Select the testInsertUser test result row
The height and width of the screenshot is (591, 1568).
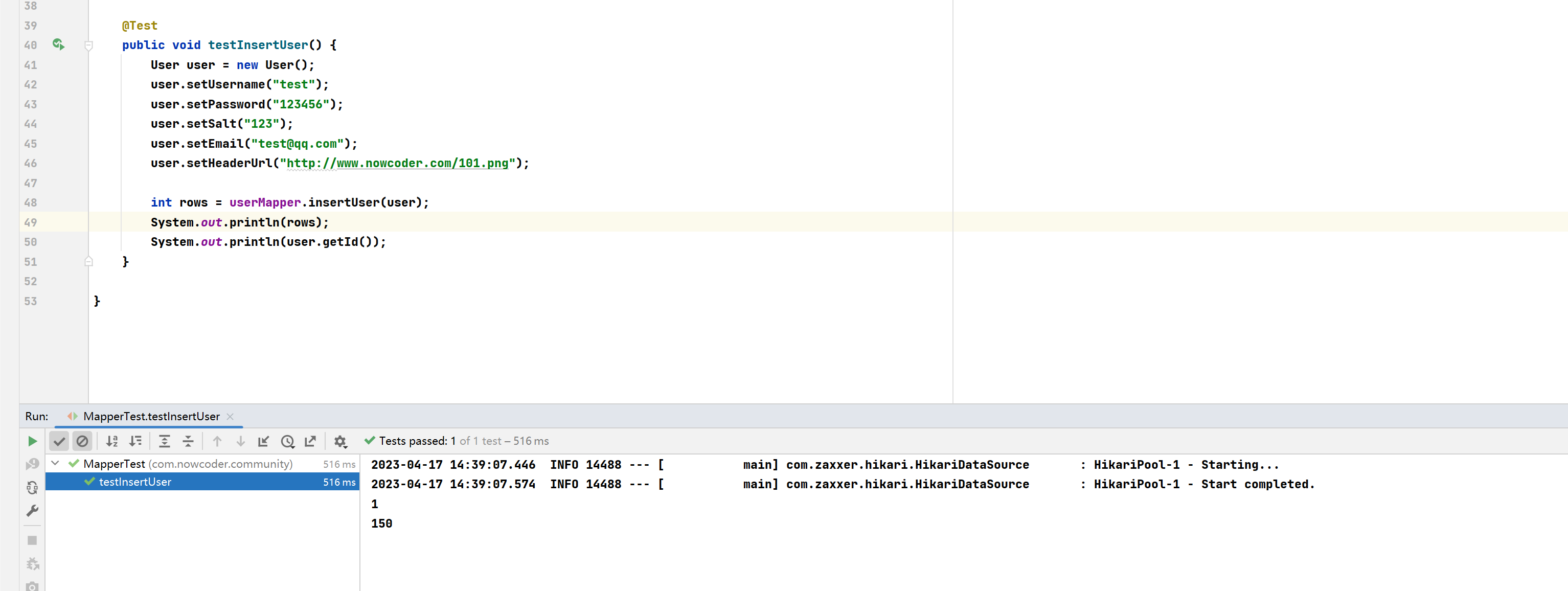pyautogui.click(x=202, y=482)
